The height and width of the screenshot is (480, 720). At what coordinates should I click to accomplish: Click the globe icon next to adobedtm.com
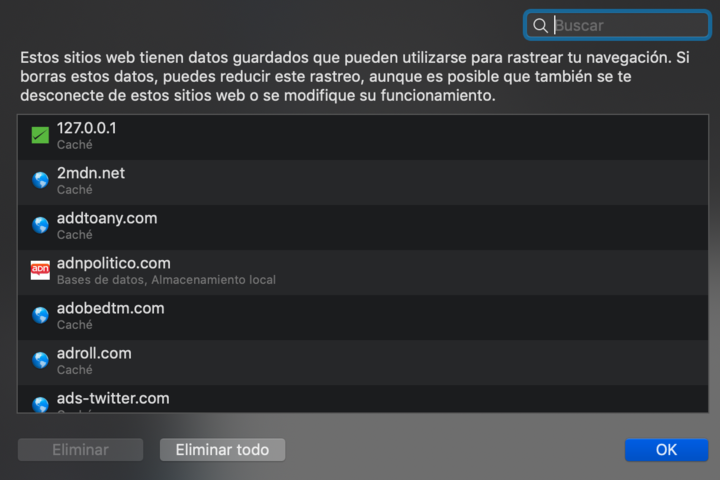click(x=40, y=316)
